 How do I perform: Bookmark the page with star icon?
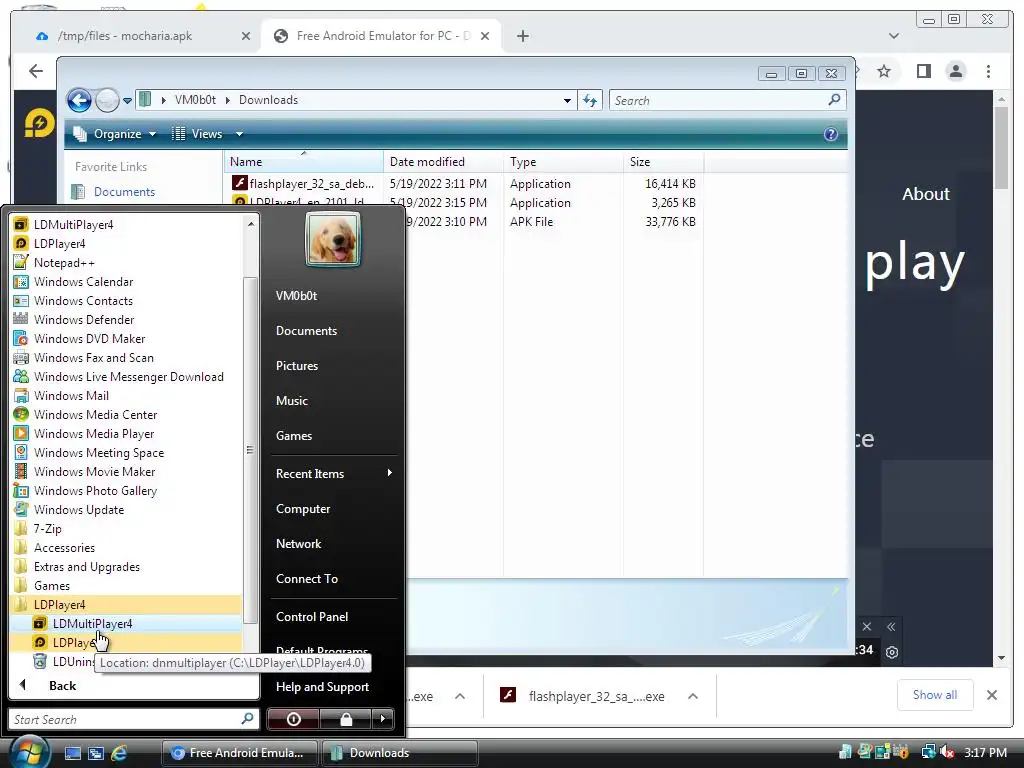pyautogui.click(x=884, y=71)
